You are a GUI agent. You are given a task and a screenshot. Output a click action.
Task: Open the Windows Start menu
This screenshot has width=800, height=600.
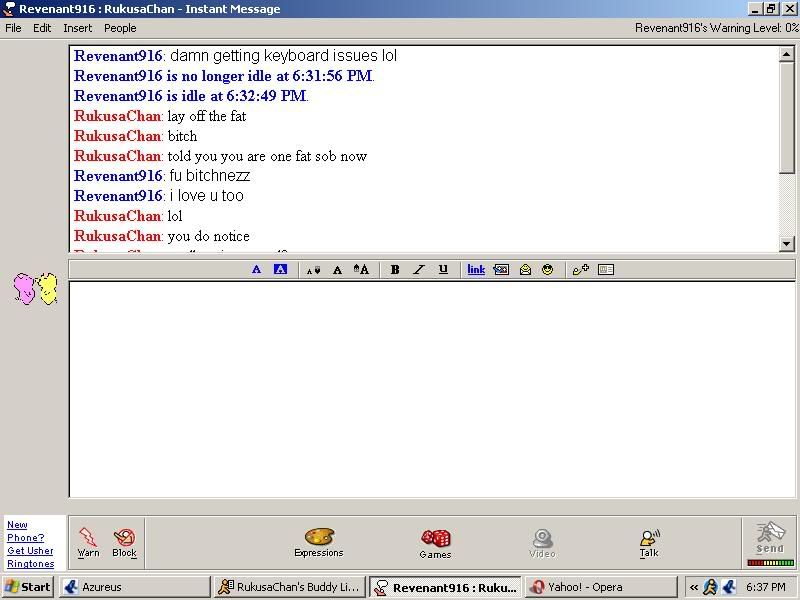tap(28, 587)
